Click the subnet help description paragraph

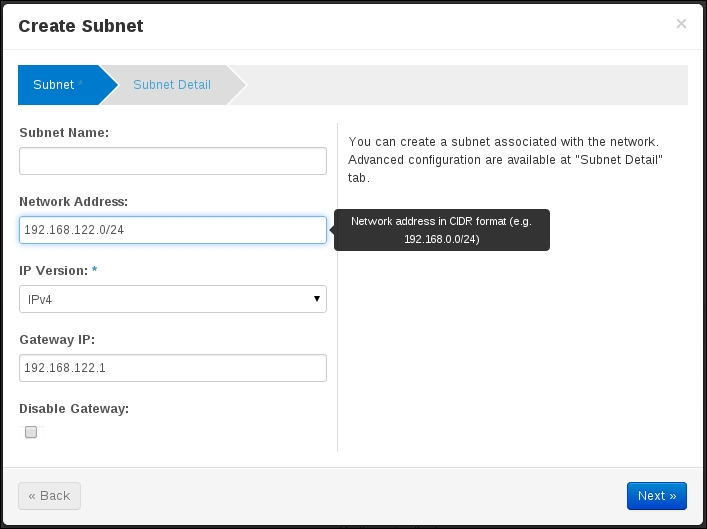pos(505,160)
